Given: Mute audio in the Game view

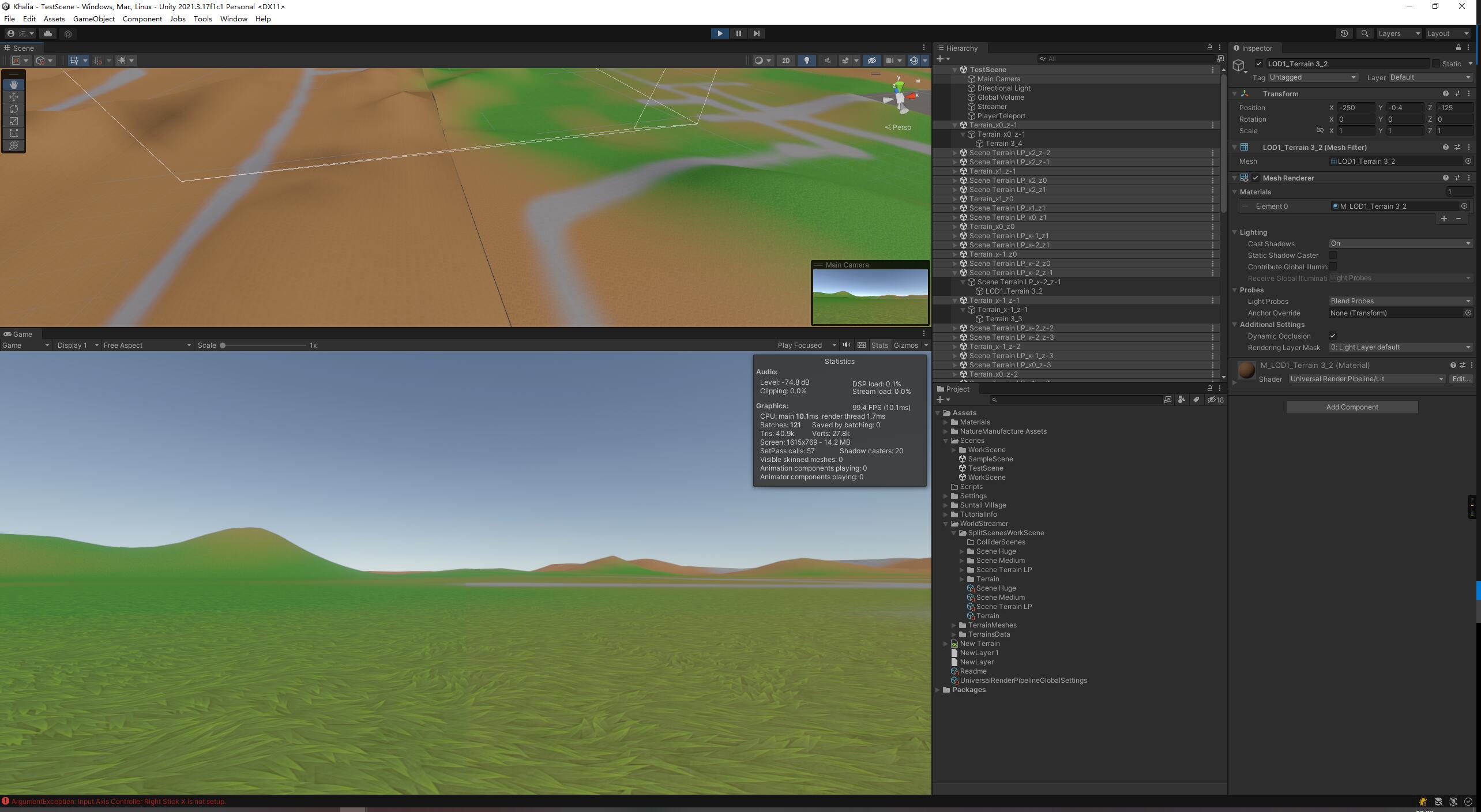Looking at the screenshot, I should click(846, 345).
